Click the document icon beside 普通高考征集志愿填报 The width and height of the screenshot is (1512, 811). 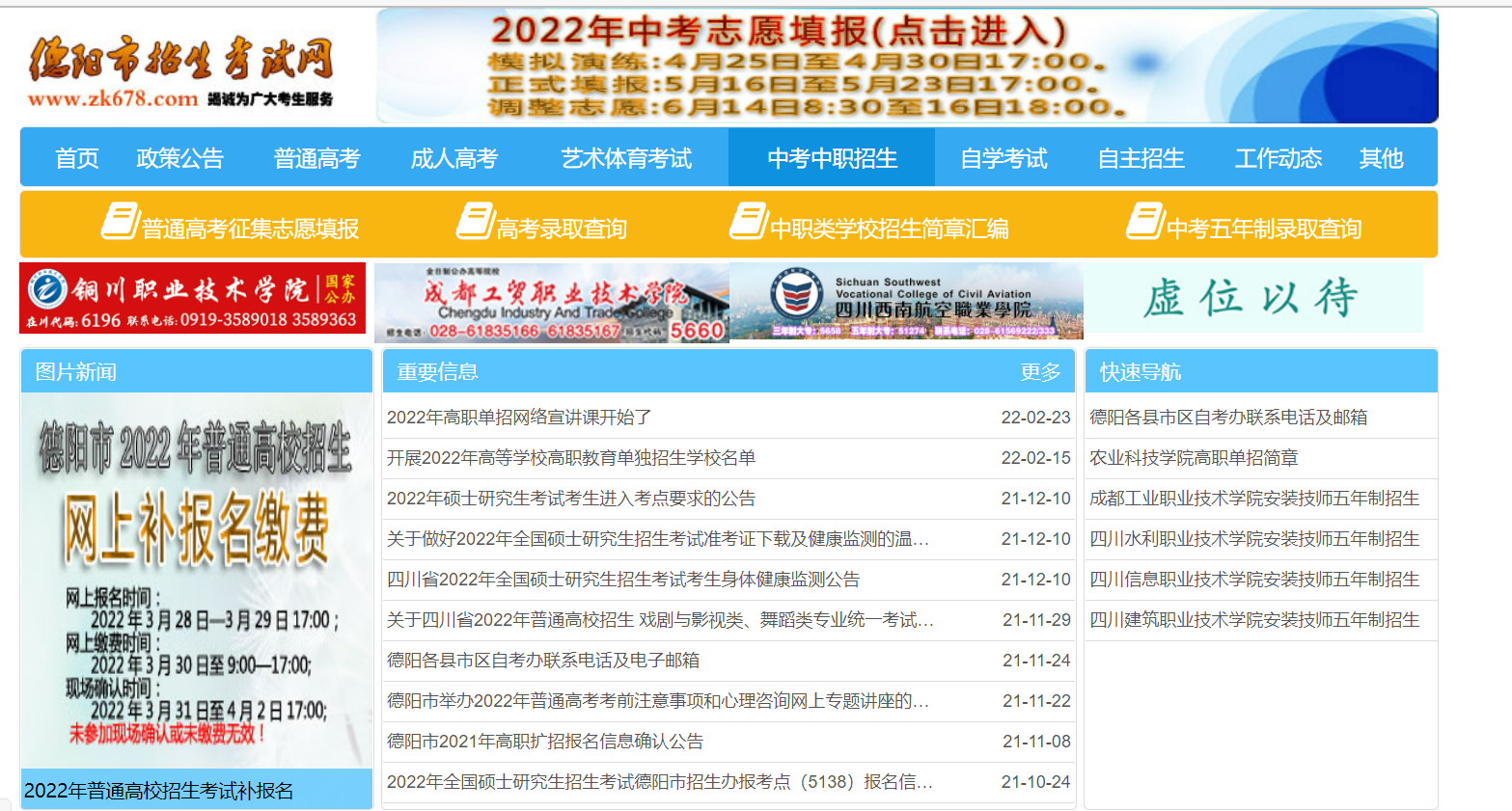[x=121, y=221]
